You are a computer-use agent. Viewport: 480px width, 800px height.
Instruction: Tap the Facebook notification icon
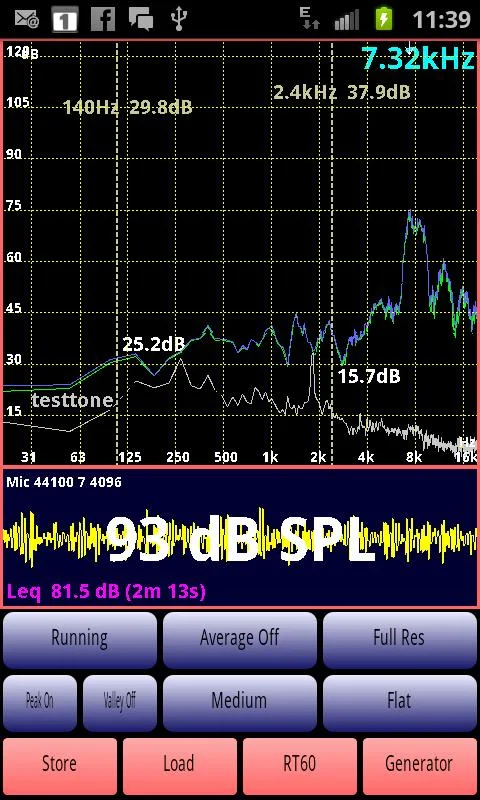click(x=103, y=19)
